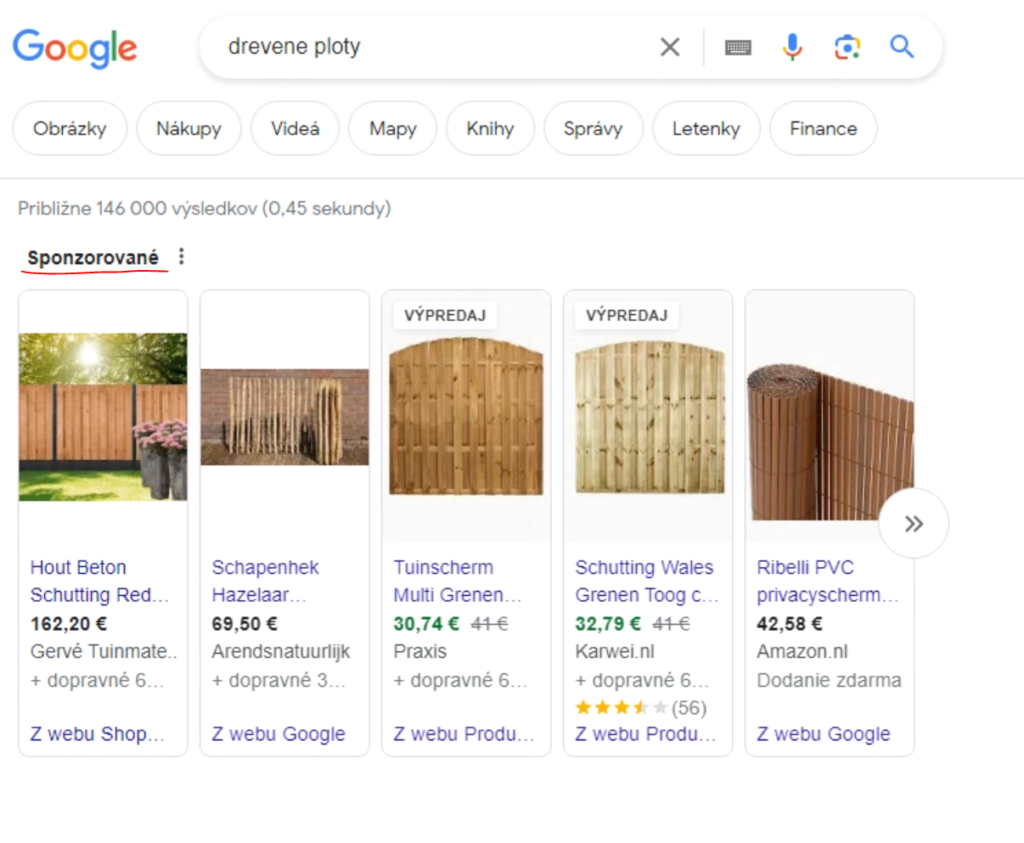Viewport: 1024px width, 843px height.
Task: Click '+ dopravné 3...' under Arendsnatuurlijk
Action: click(278, 680)
